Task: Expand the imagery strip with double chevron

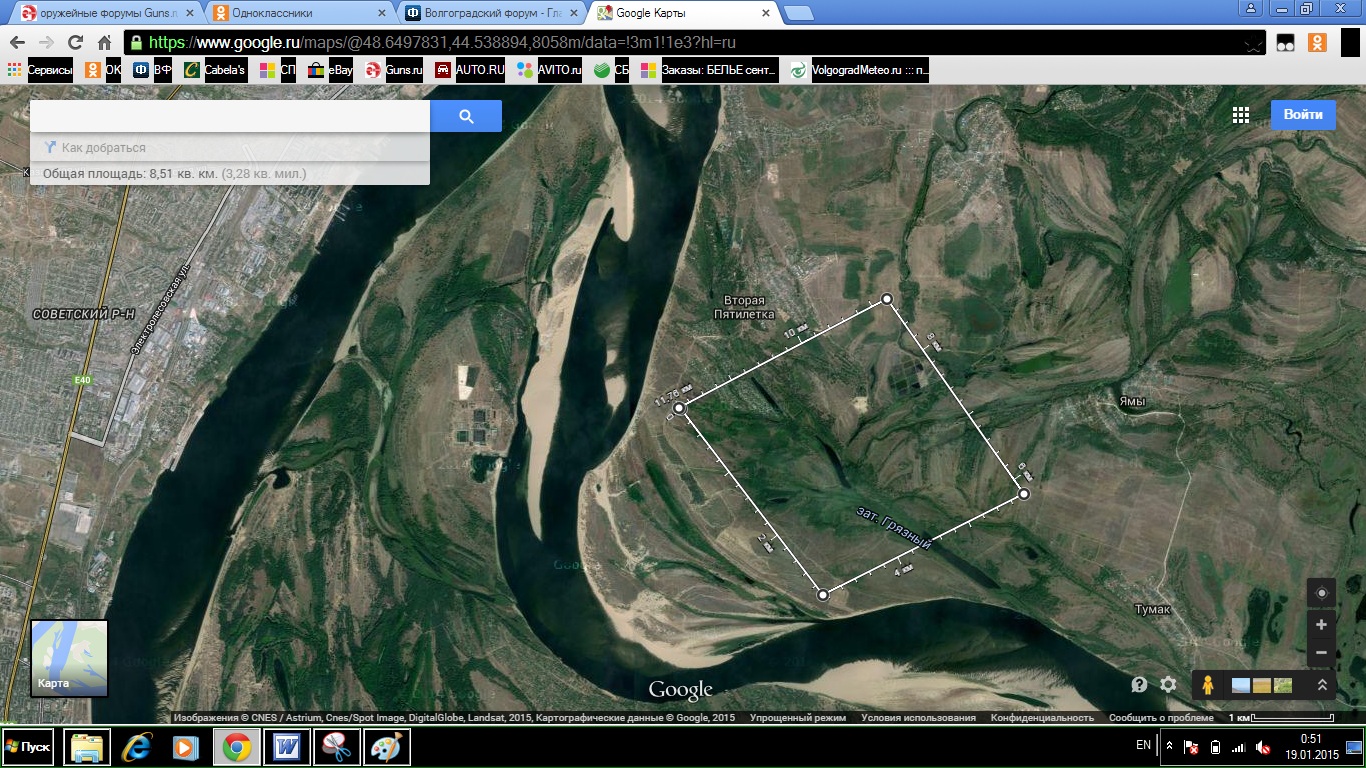Action: (x=1322, y=685)
